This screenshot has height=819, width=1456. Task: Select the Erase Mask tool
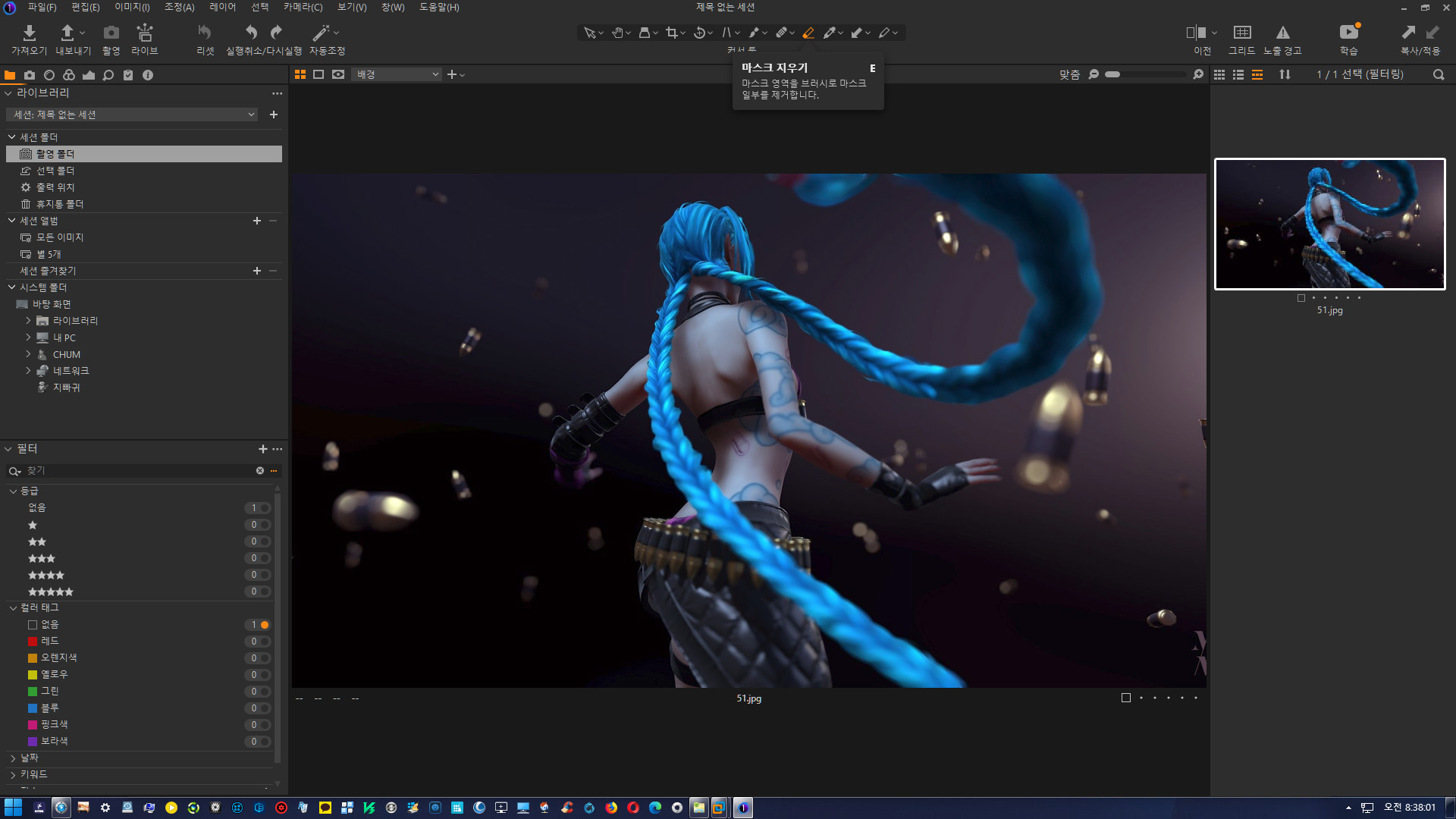pos(808,33)
